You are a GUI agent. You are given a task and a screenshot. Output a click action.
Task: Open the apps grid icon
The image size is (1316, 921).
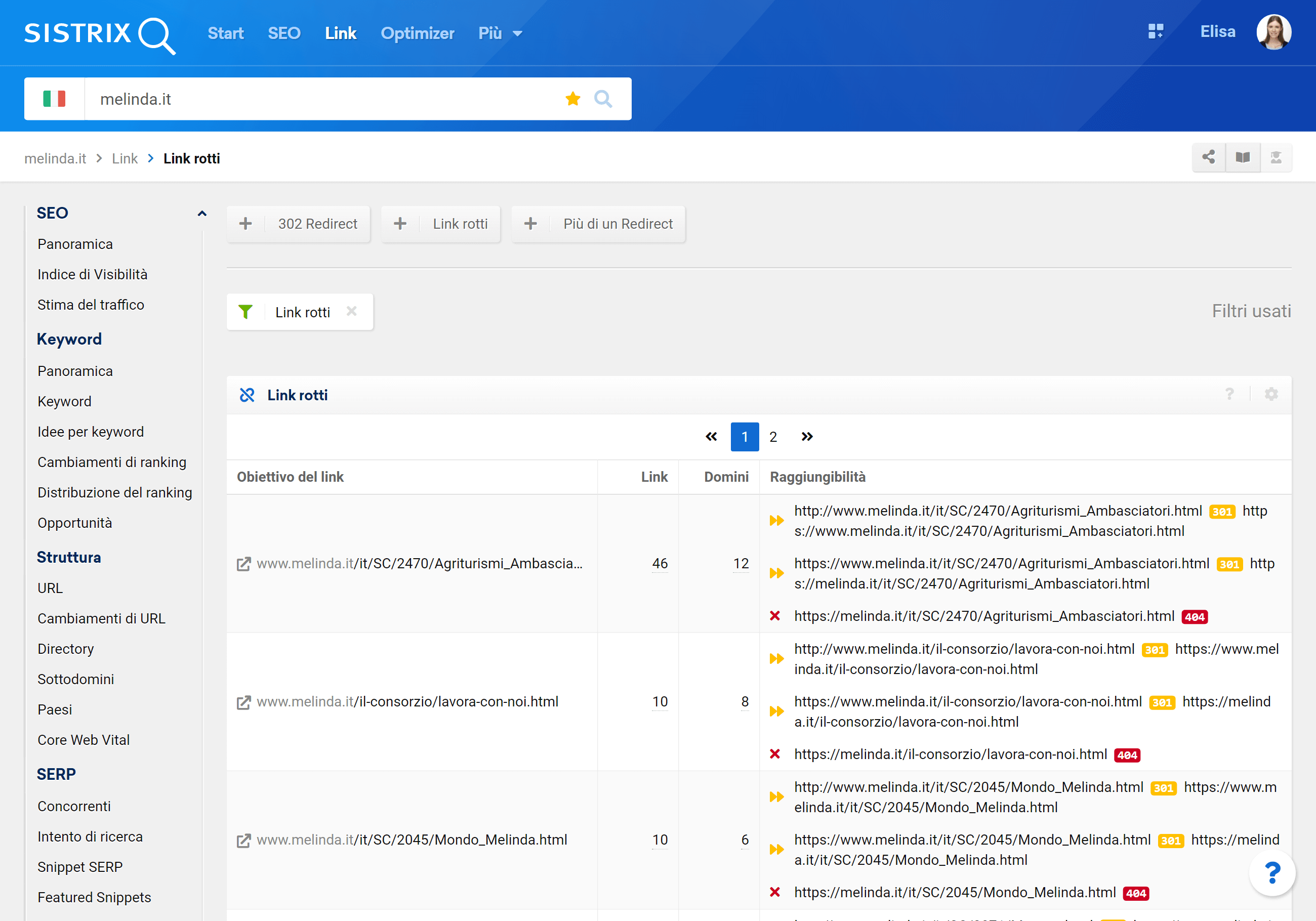(1156, 31)
